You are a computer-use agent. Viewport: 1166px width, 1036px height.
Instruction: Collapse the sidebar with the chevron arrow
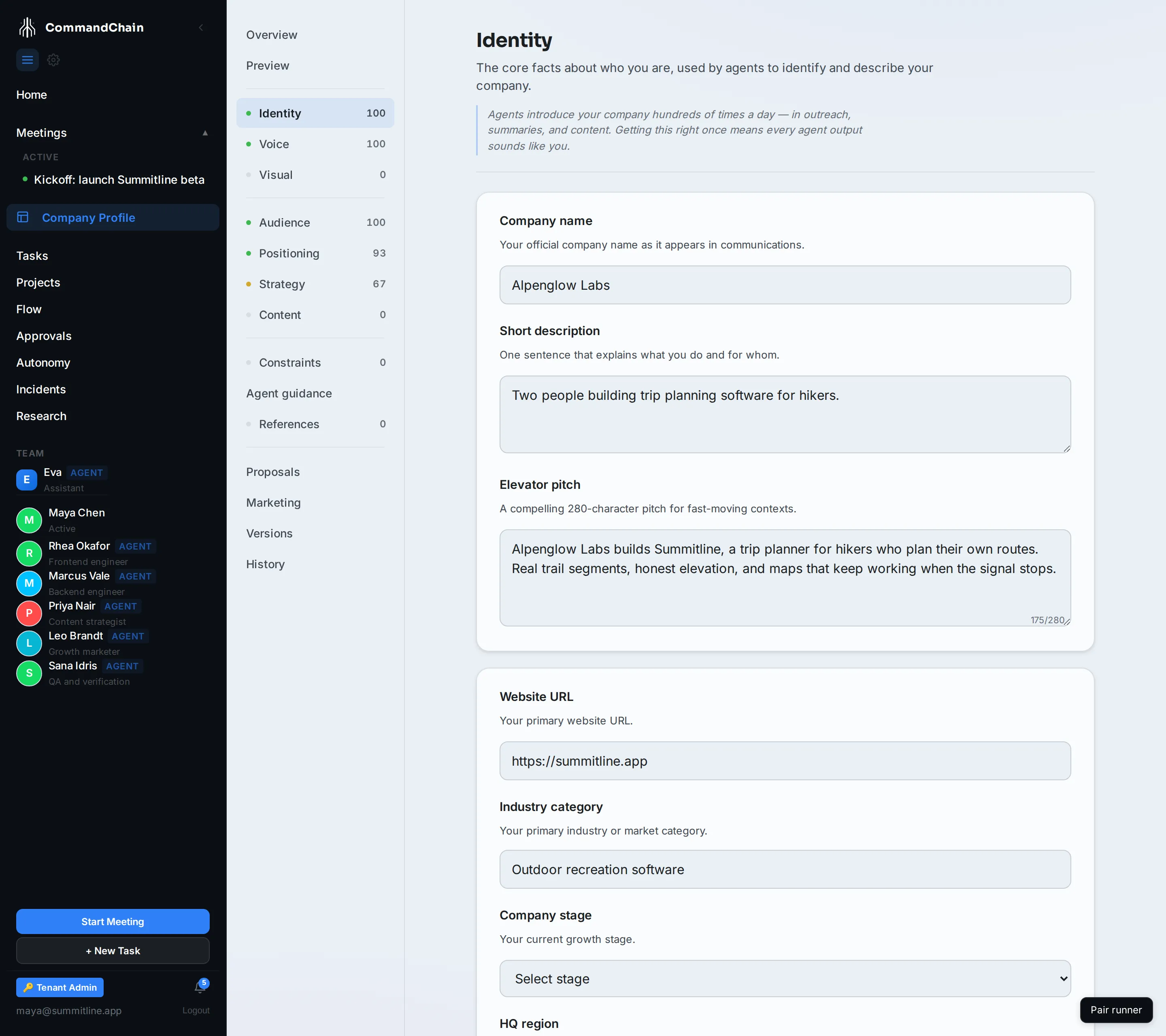coord(201,28)
